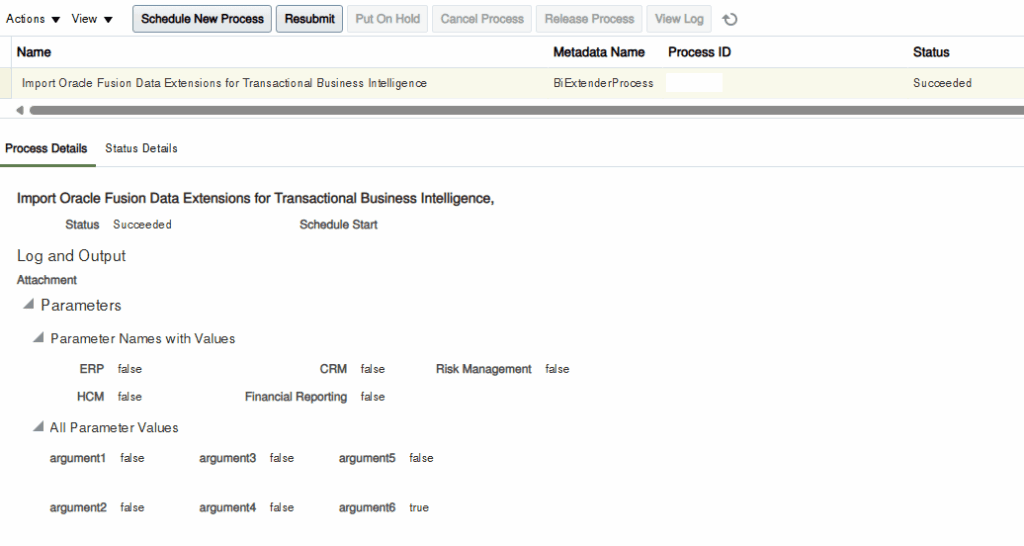This screenshot has width=1024, height=546.
Task: Collapse Parameter Names with Values section
Action: click(x=39, y=338)
